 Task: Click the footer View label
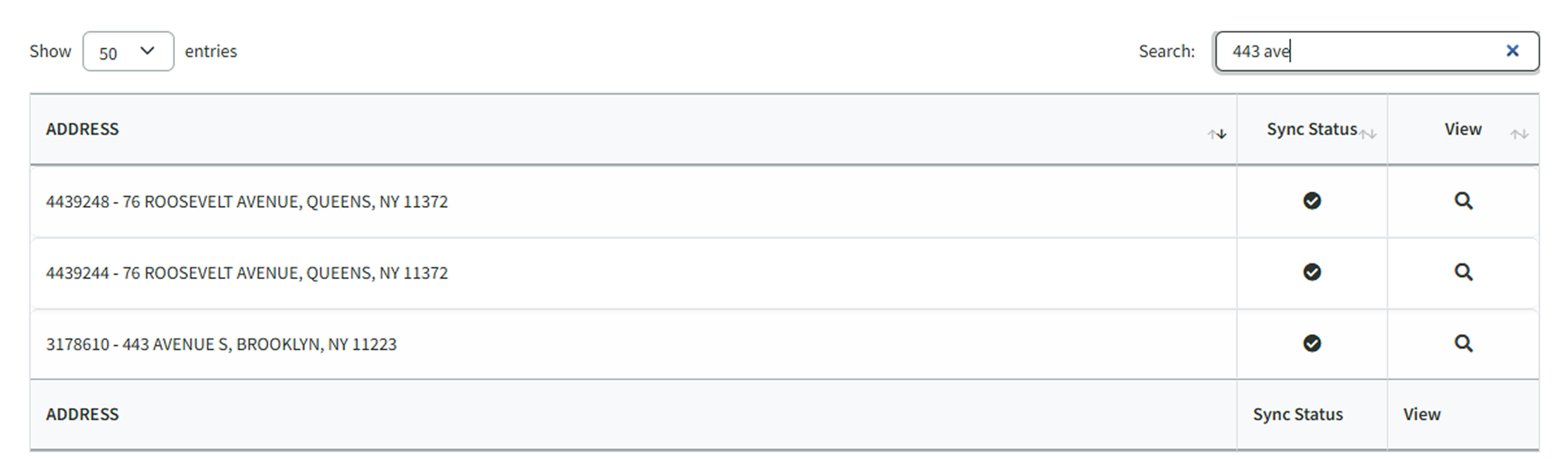coord(1422,415)
